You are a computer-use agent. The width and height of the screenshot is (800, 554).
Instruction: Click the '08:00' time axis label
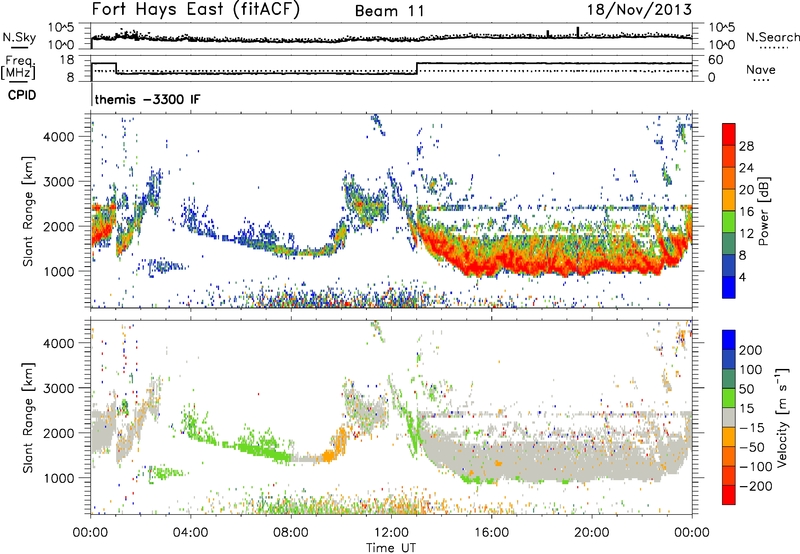click(x=291, y=533)
